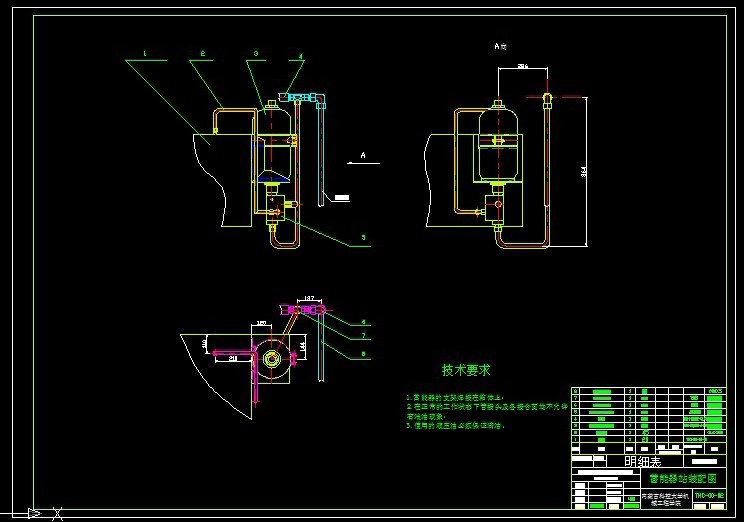Viewport: 744px width, 522px height.
Task: Select the A-direction view label at top
Action: point(500,47)
